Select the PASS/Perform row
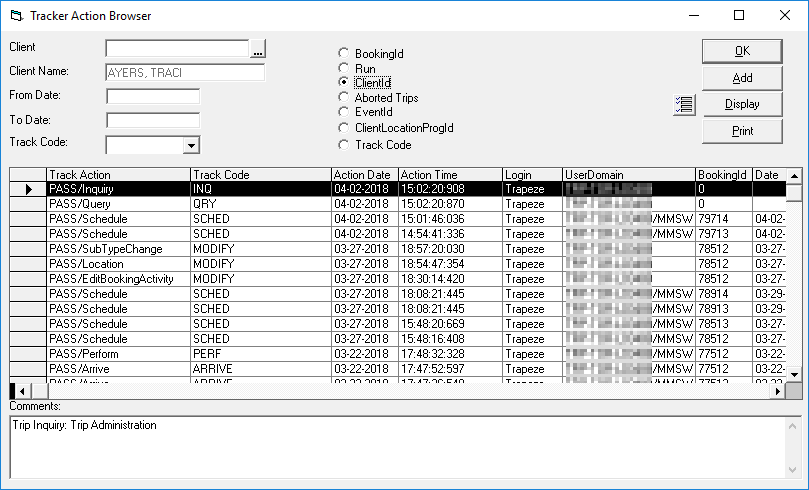 (x=397, y=354)
